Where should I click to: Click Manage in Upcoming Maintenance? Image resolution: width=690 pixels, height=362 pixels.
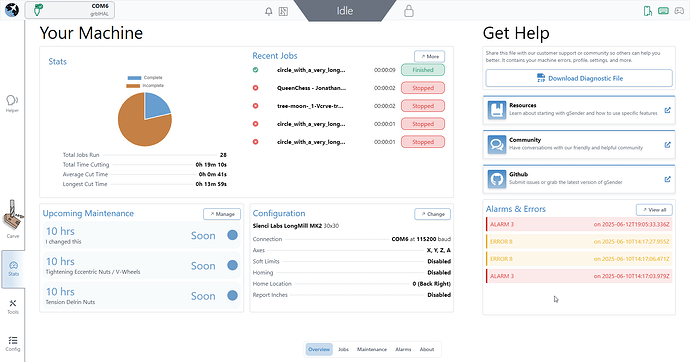(x=222, y=214)
